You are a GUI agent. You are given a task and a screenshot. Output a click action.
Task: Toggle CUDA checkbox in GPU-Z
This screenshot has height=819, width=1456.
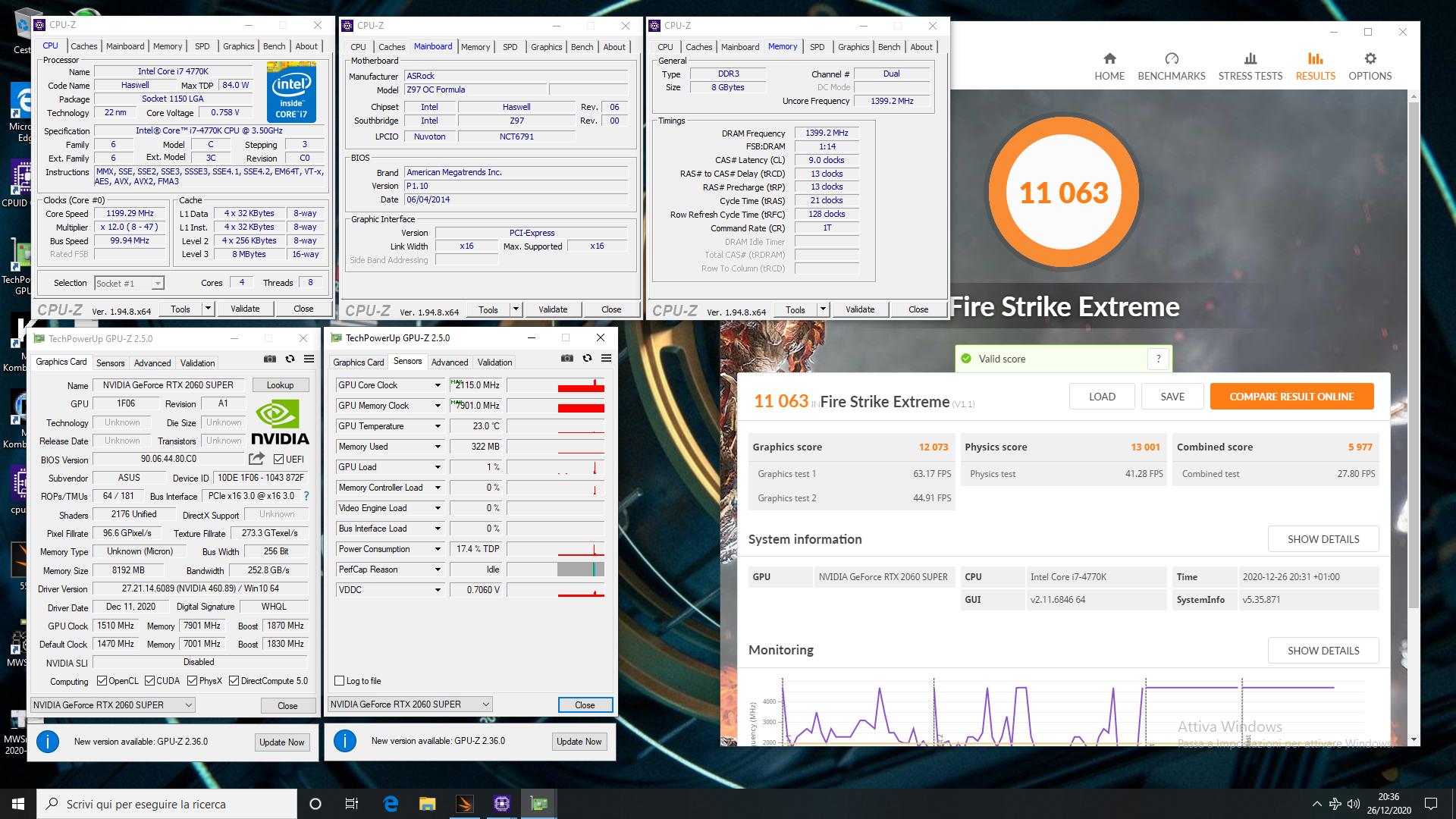point(149,681)
